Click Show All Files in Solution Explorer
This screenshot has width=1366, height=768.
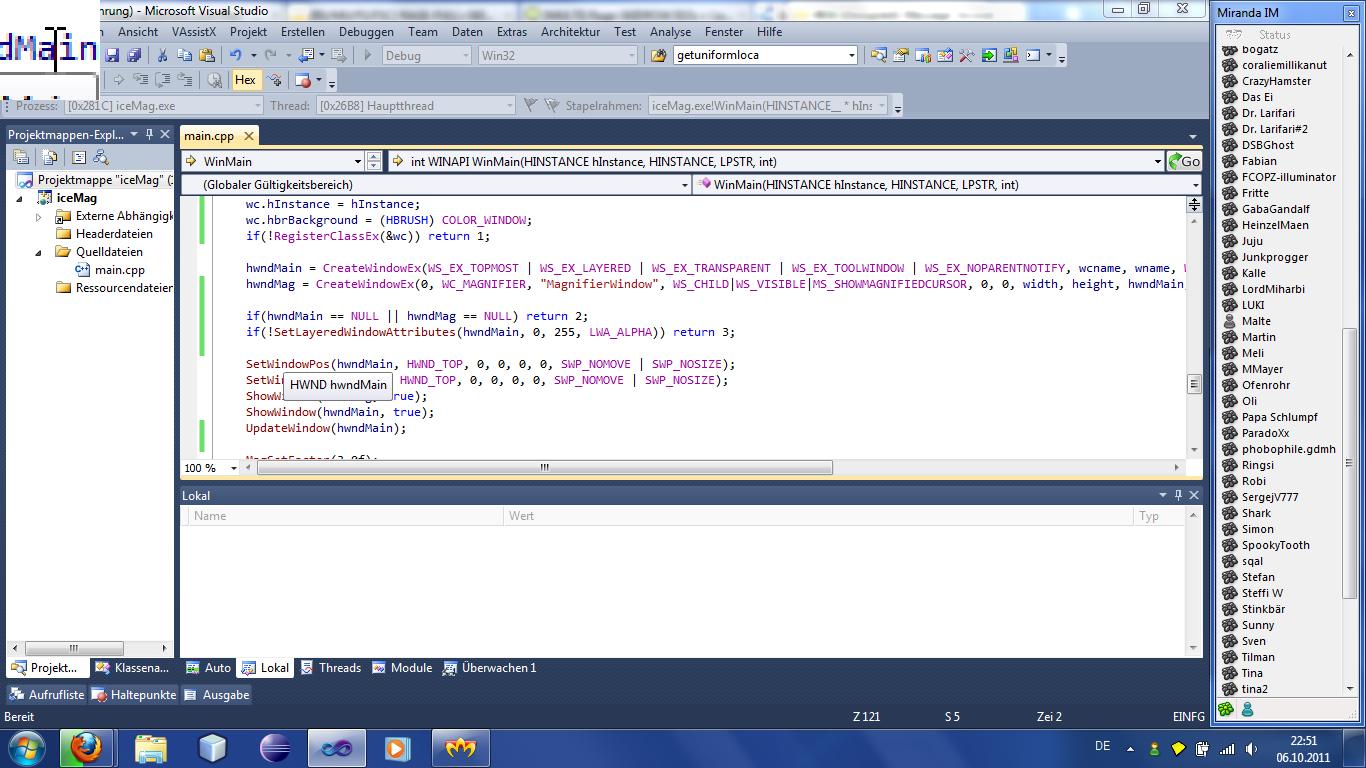click(x=49, y=157)
